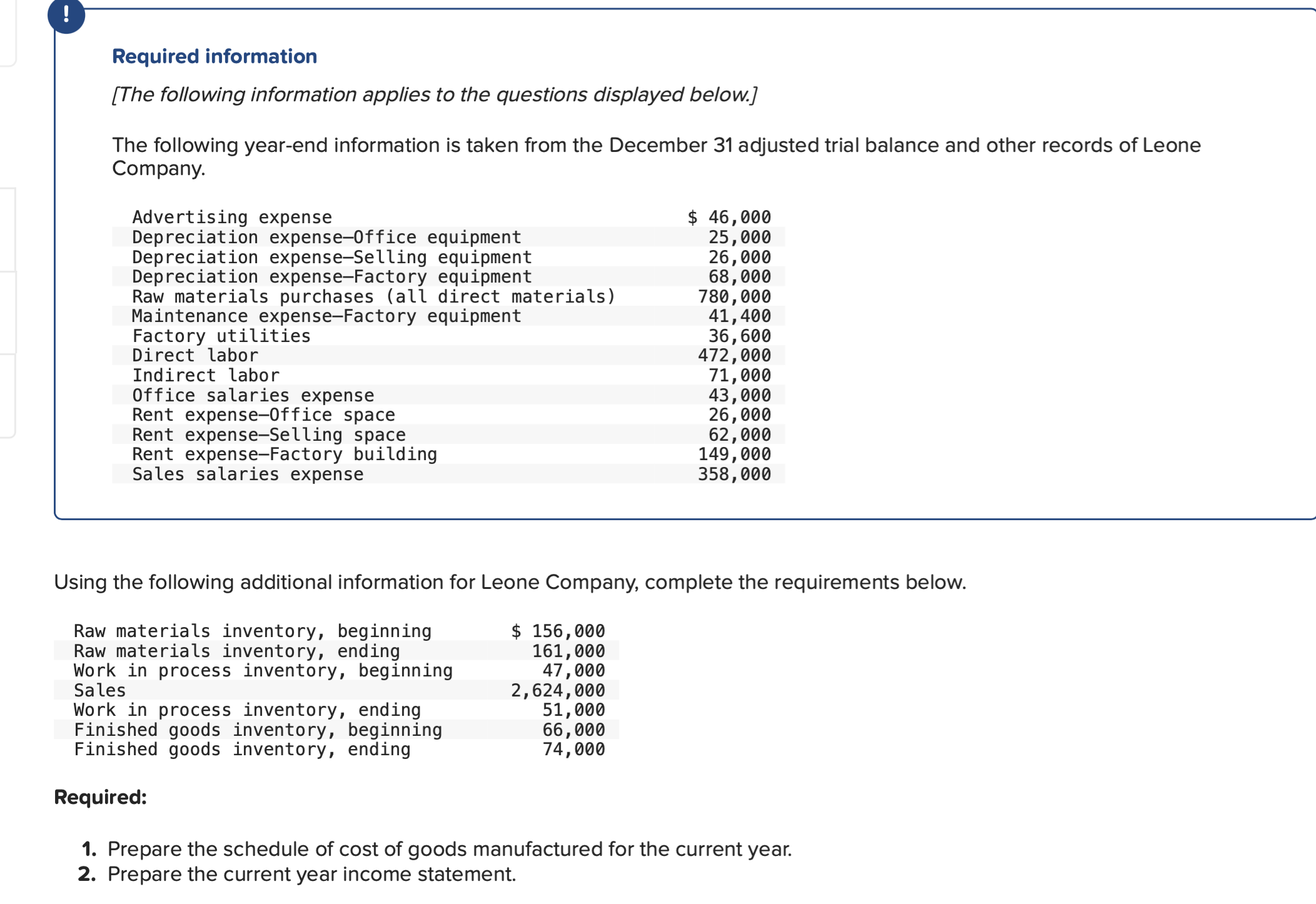
Task: Click the 780,000 raw materials purchases amount
Action: [734, 296]
